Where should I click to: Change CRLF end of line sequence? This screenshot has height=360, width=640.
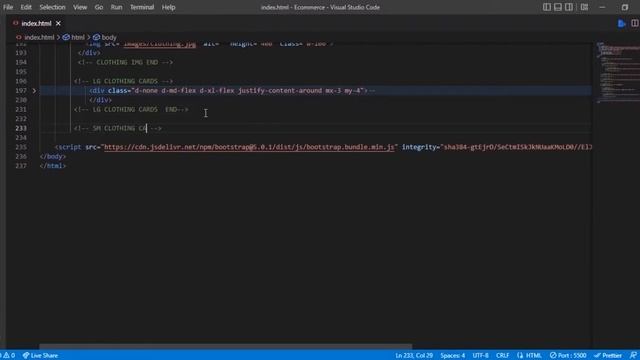pyautogui.click(x=502, y=356)
